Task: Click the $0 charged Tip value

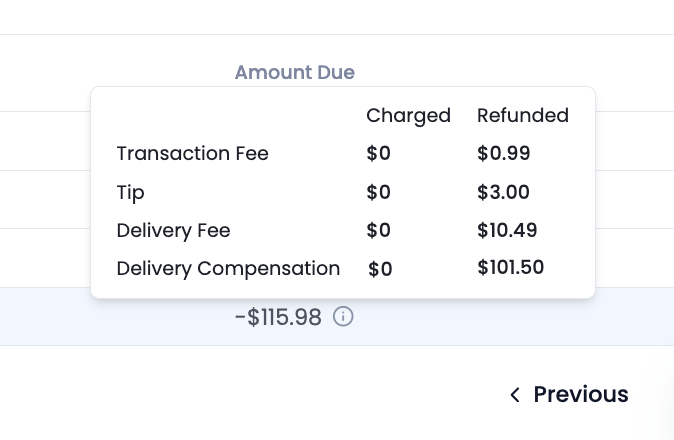Action: [x=379, y=192]
